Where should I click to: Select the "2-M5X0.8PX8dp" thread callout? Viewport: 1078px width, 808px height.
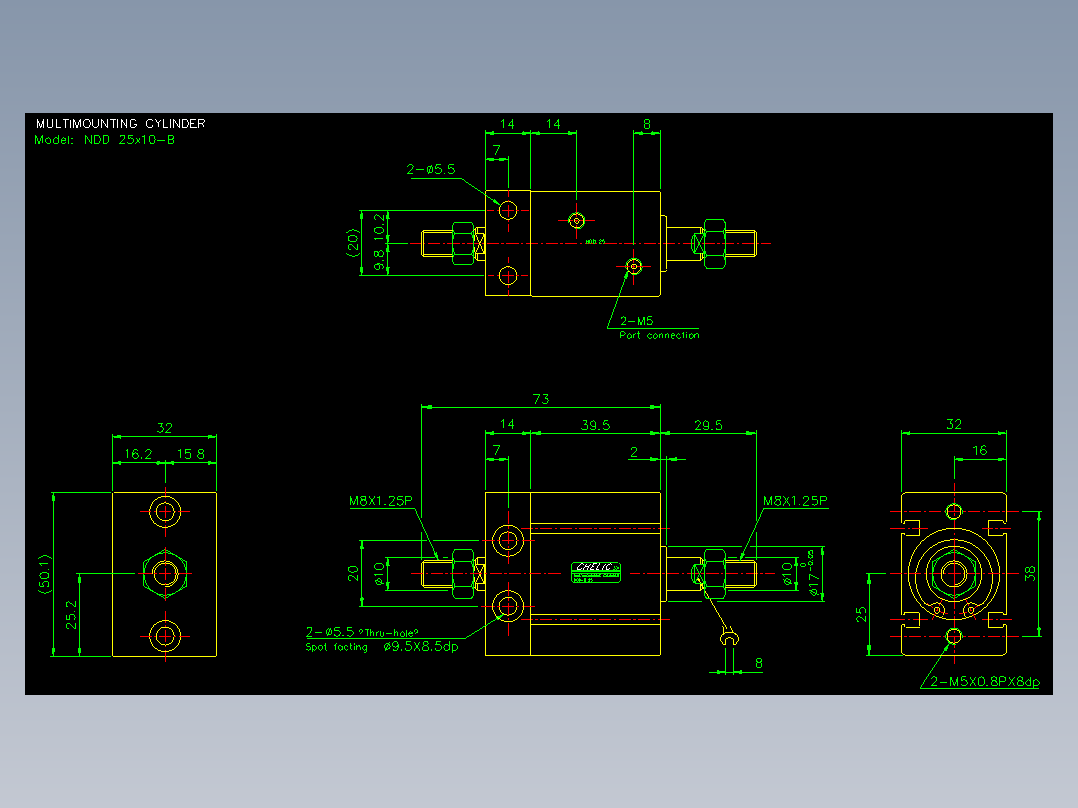[x=984, y=681]
